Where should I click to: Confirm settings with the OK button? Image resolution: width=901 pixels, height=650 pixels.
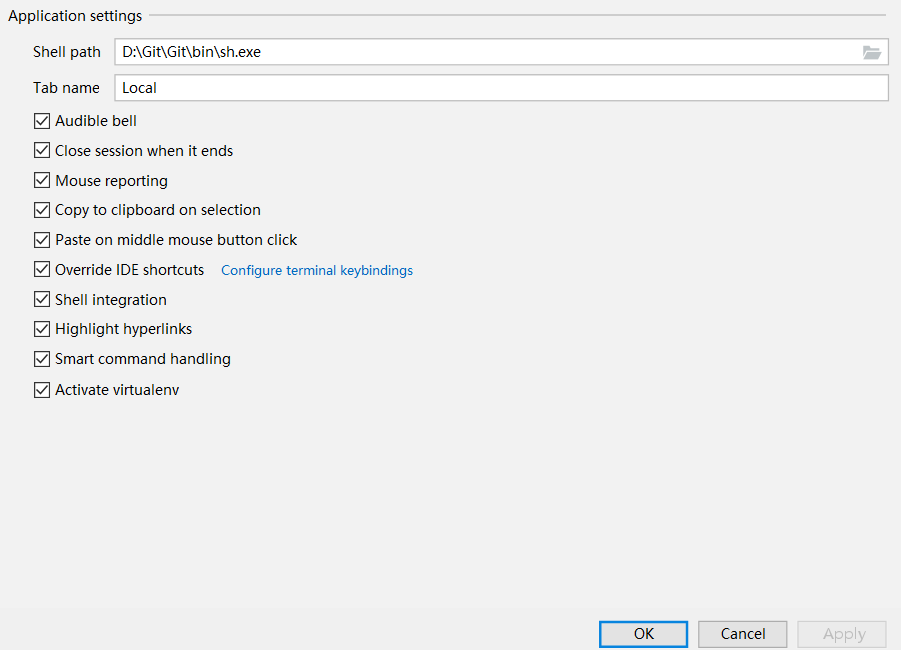pyautogui.click(x=643, y=634)
